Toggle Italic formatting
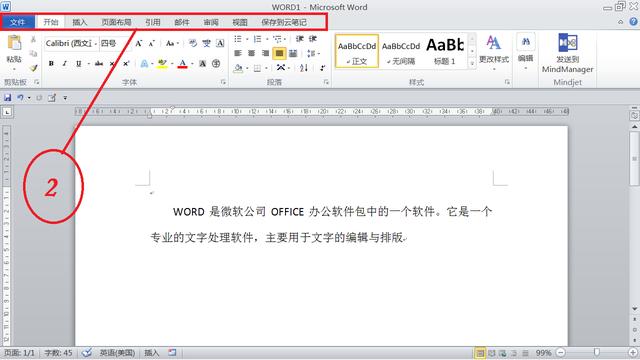This screenshot has width=640, height=360. [x=64, y=64]
